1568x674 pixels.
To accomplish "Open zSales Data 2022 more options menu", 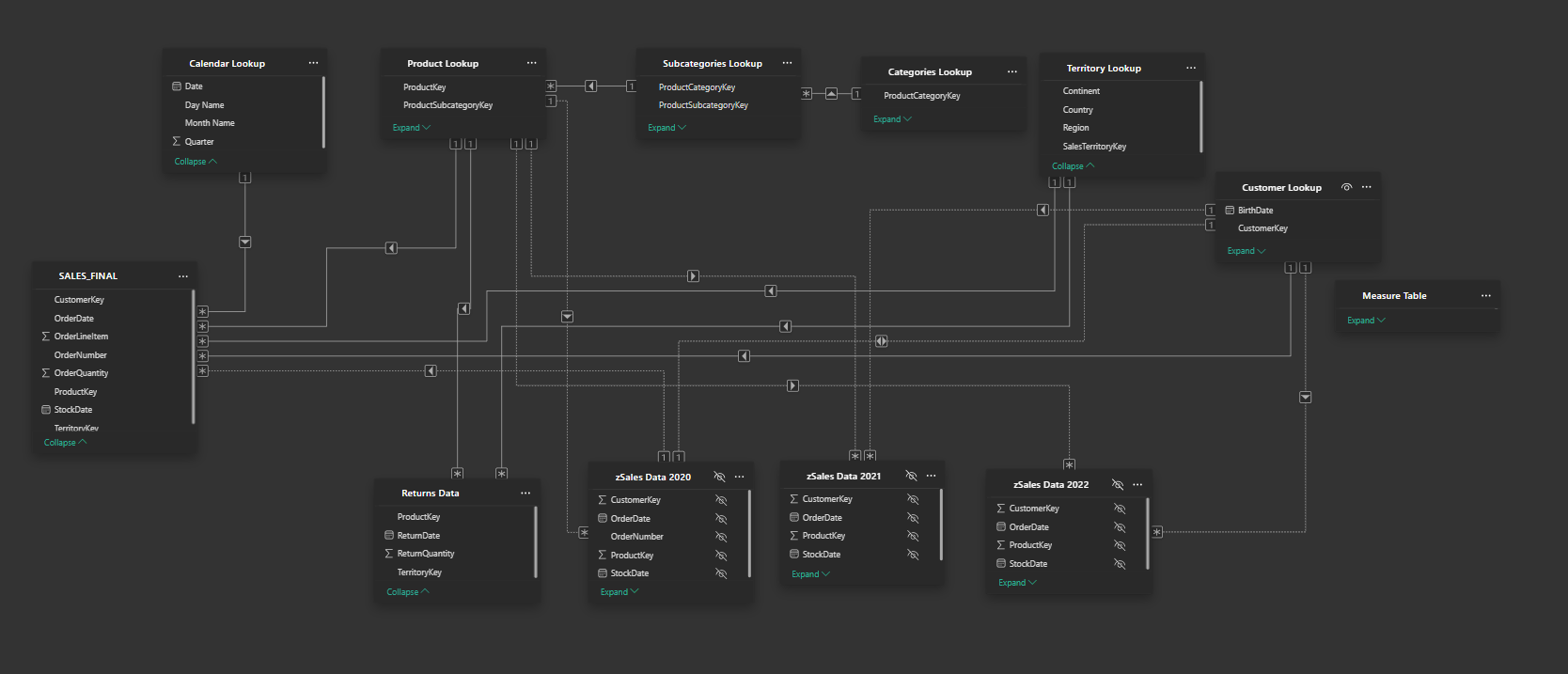I will point(1137,484).
